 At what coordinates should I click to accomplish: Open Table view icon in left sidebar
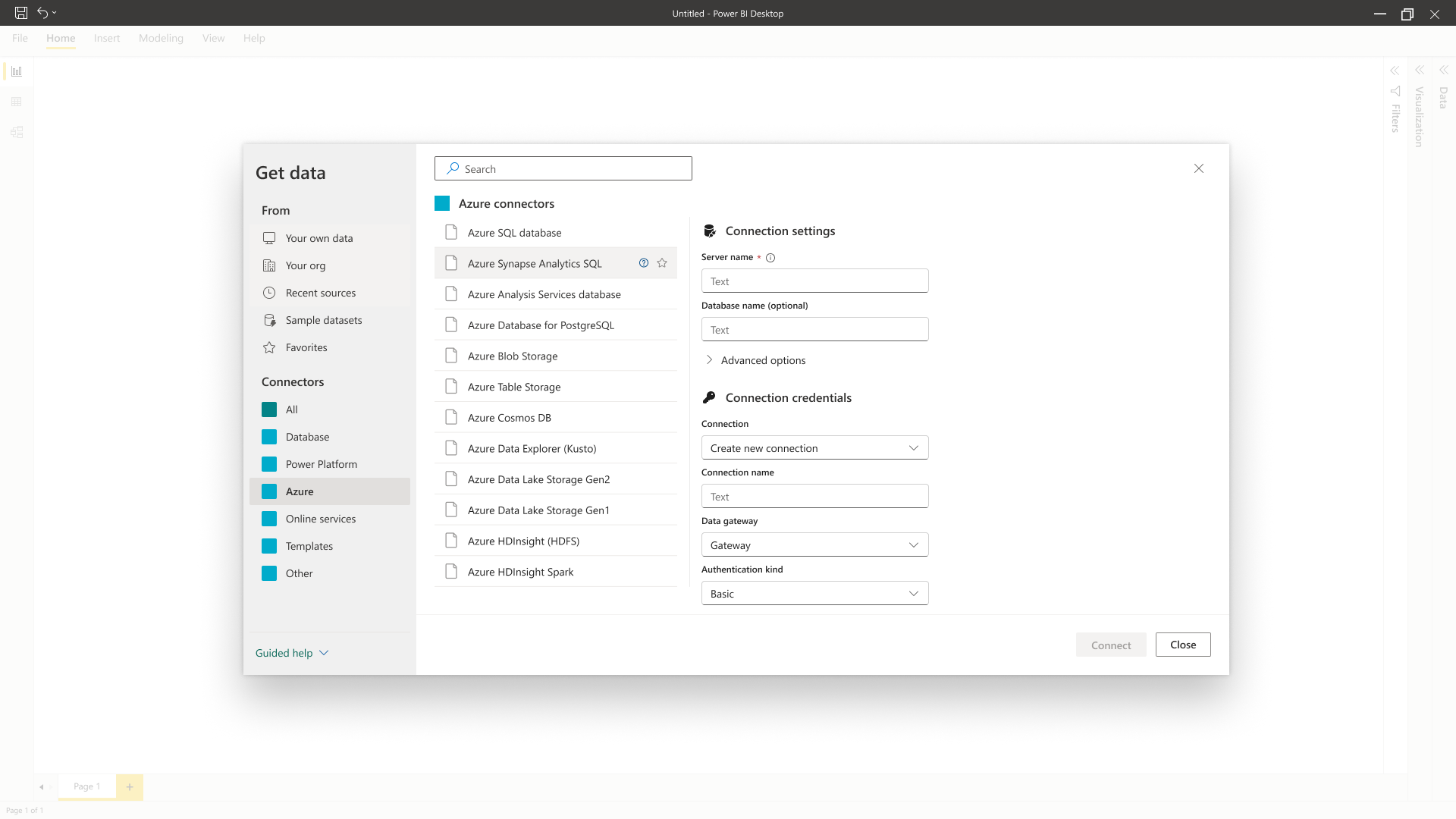click(x=17, y=102)
